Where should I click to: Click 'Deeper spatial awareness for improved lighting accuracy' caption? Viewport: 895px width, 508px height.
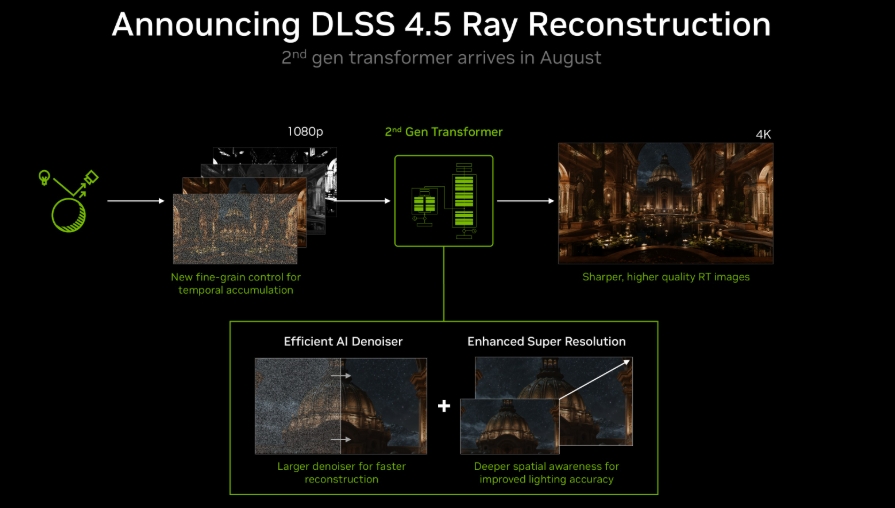(x=546, y=473)
